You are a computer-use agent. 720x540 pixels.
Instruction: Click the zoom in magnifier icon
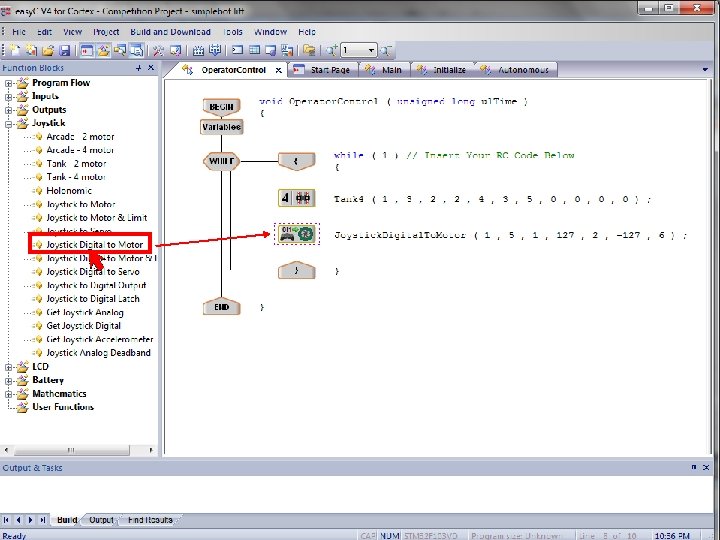[332, 50]
